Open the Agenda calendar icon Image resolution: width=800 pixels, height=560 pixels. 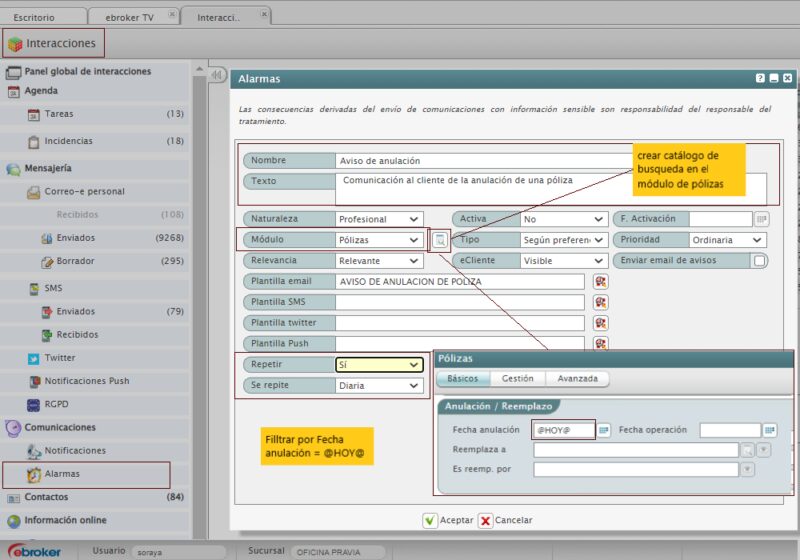click(14, 92)
